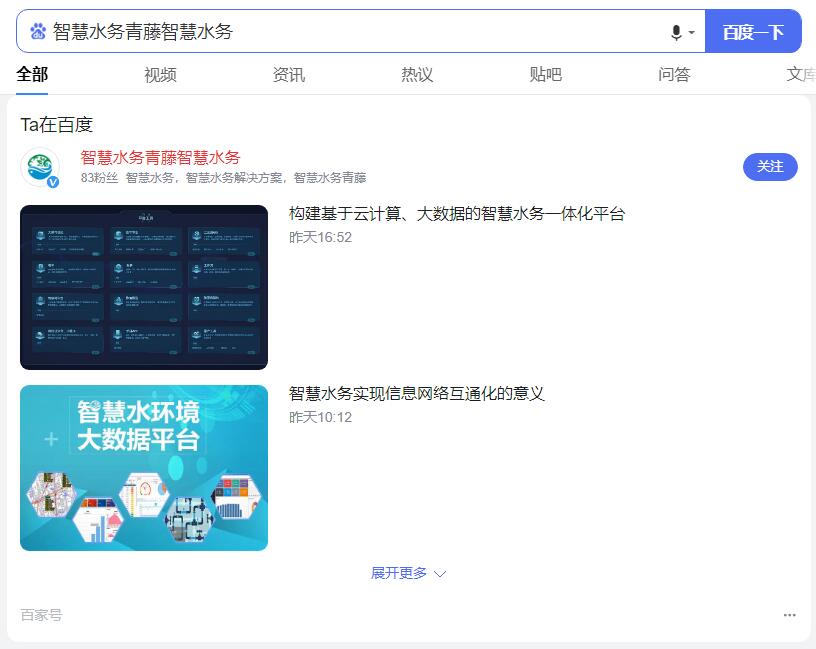Click the 昨天16:52 timestamp
Image resolution: width=816 pixels, height=649 pixels.
[x=321, y=237]
